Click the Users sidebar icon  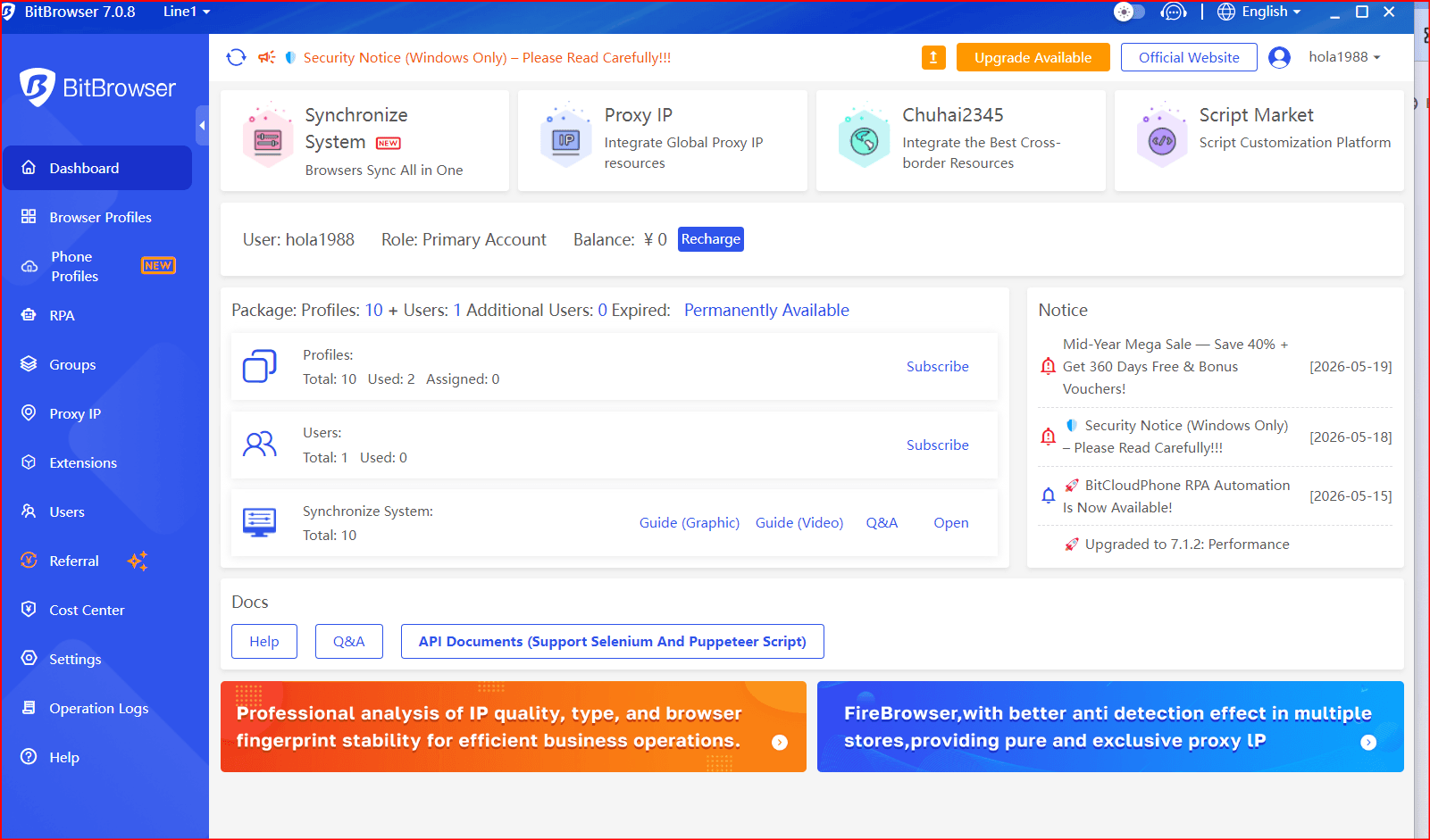pyautogui.click(x=29, y=511)
